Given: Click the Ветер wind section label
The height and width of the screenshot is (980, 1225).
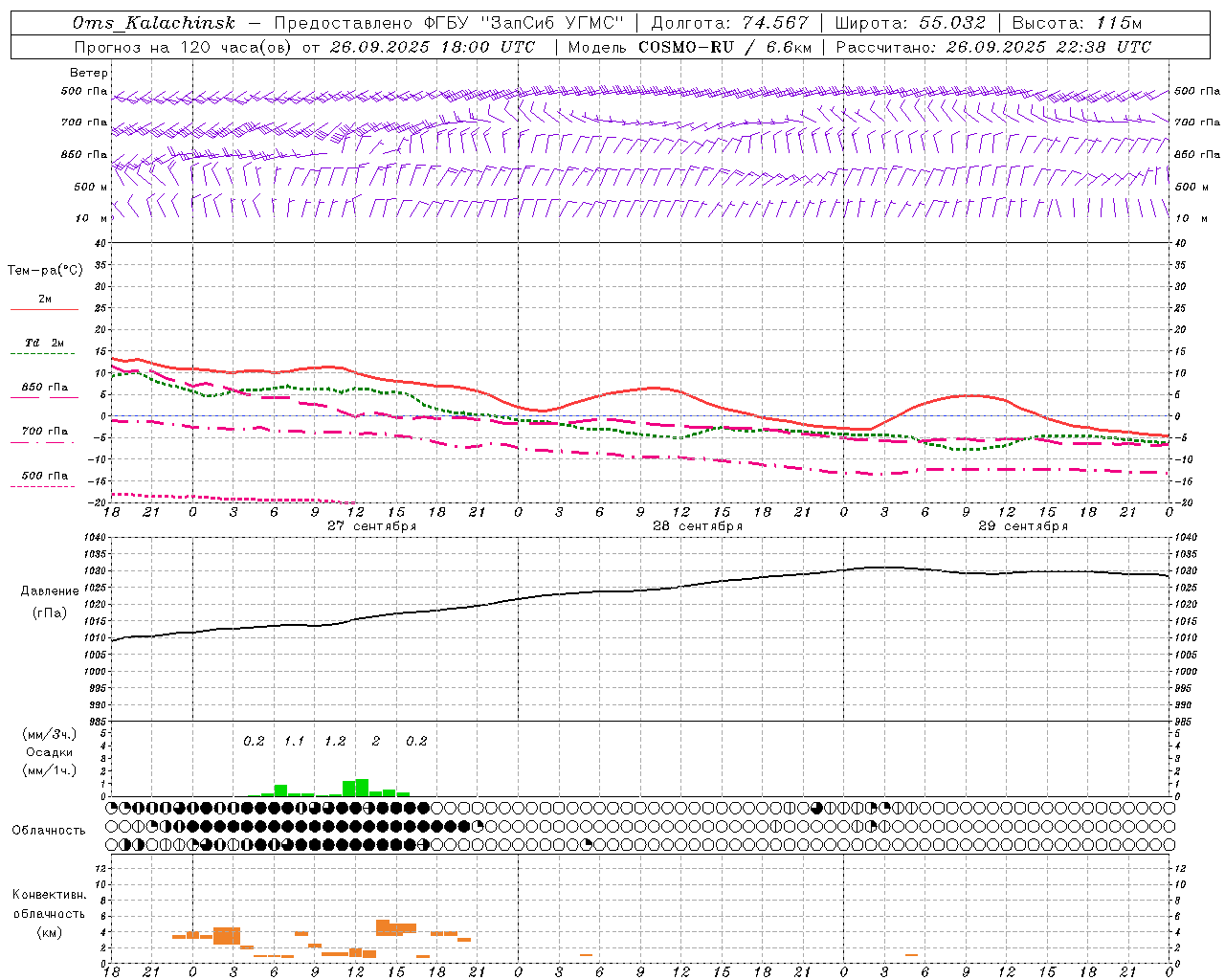Looking at the screenshot, I should [x=88, y=73].
